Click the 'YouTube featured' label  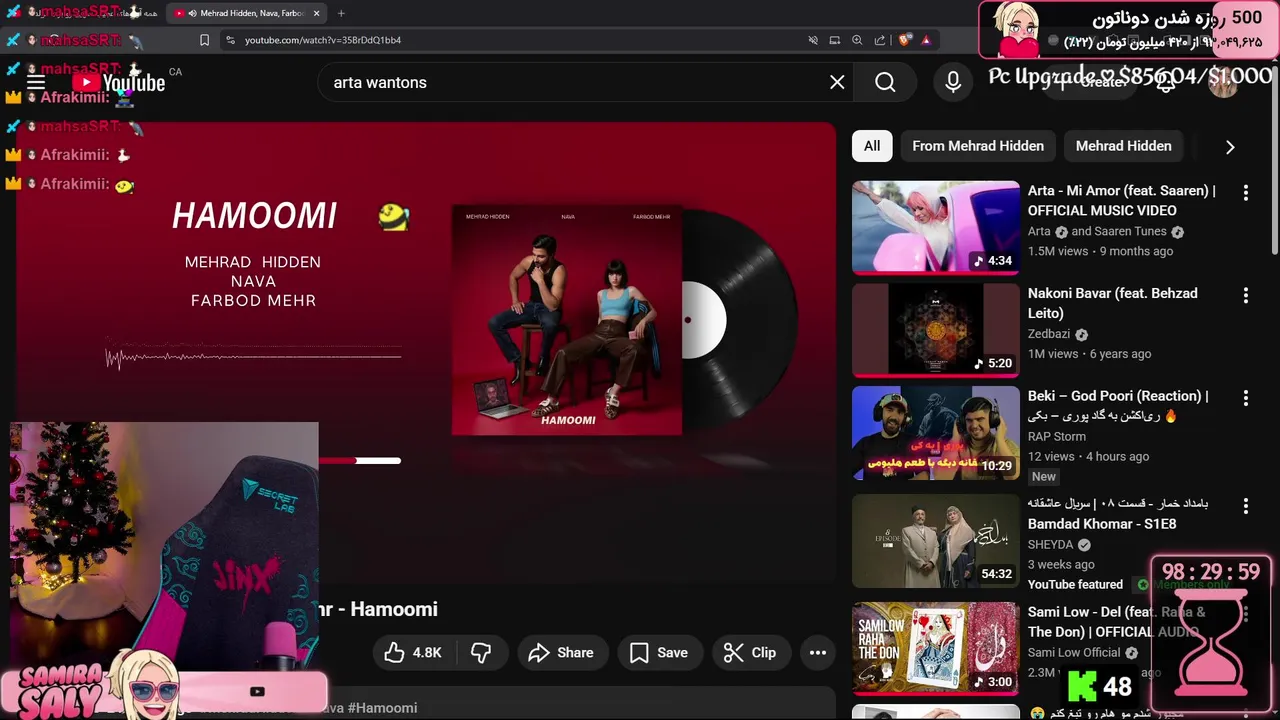point(1075,585)
